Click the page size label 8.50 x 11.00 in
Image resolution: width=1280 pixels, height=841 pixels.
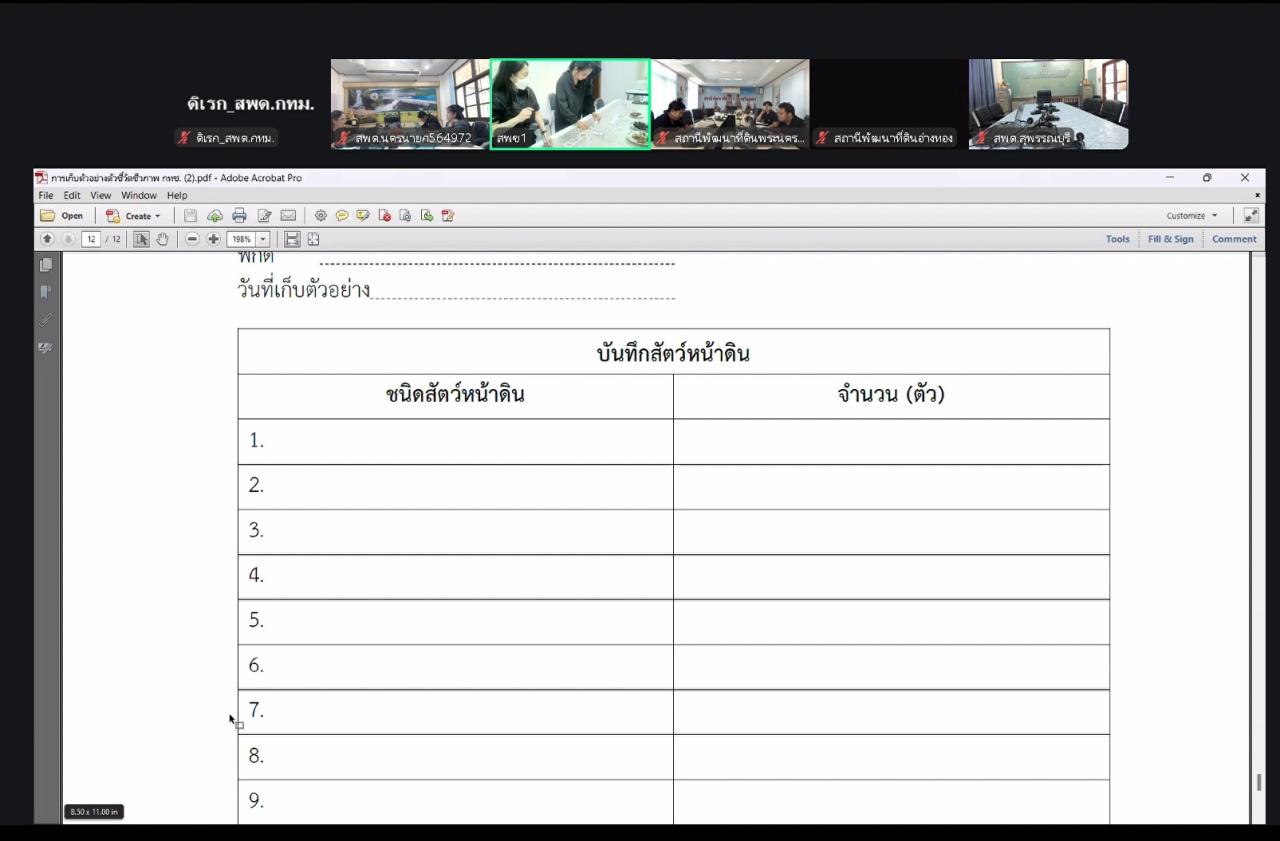tap(94, 812)
